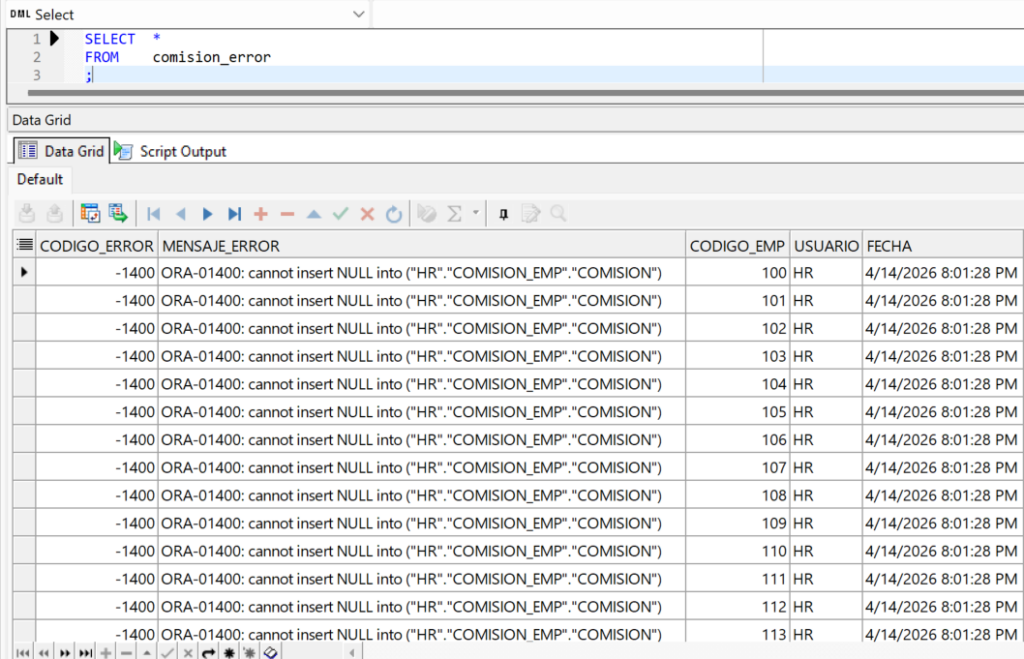
Task: Delete row using the minus icon
Action: [287, 213]
